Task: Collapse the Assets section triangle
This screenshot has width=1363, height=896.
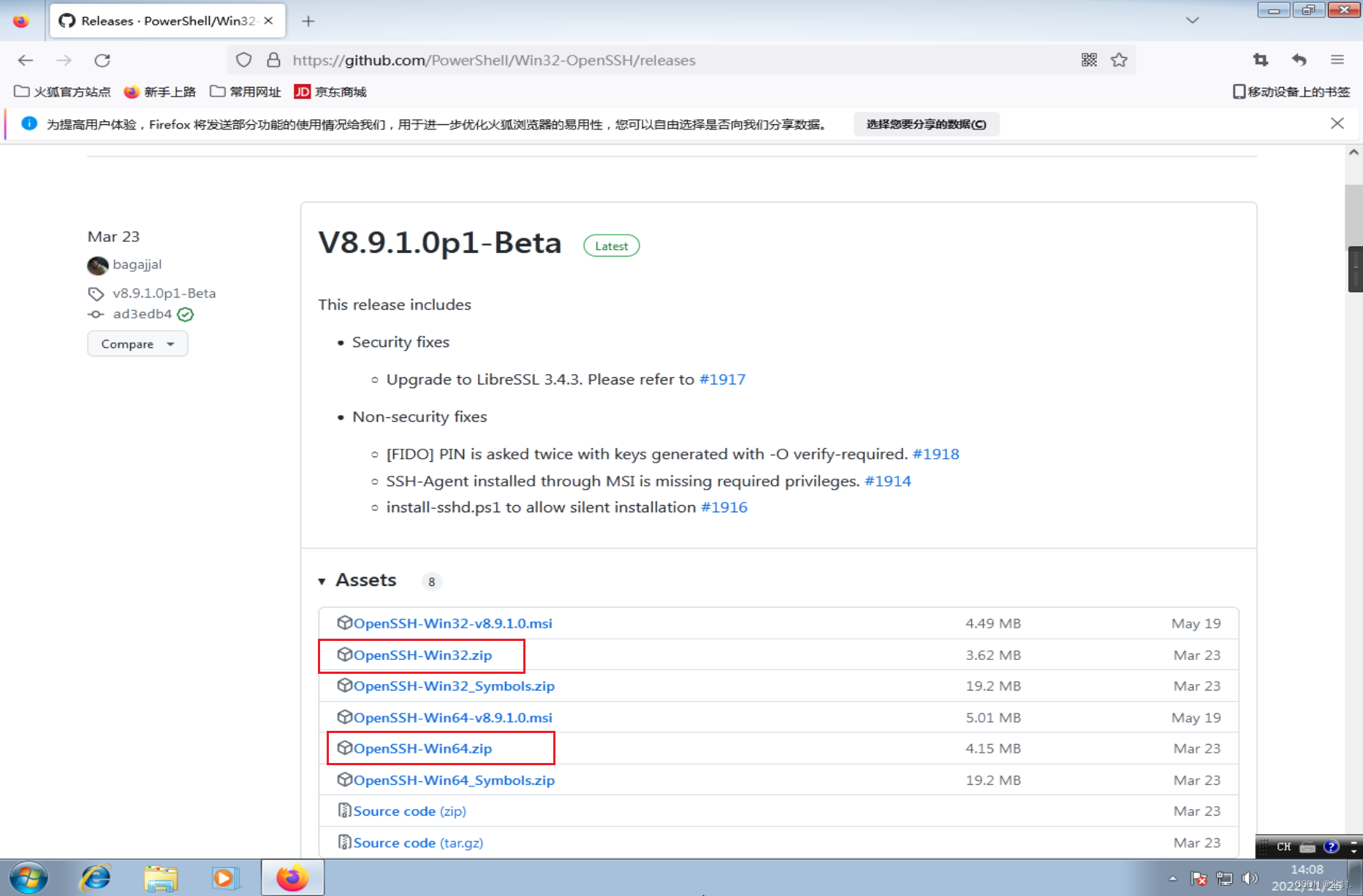Action: point(322,581)
